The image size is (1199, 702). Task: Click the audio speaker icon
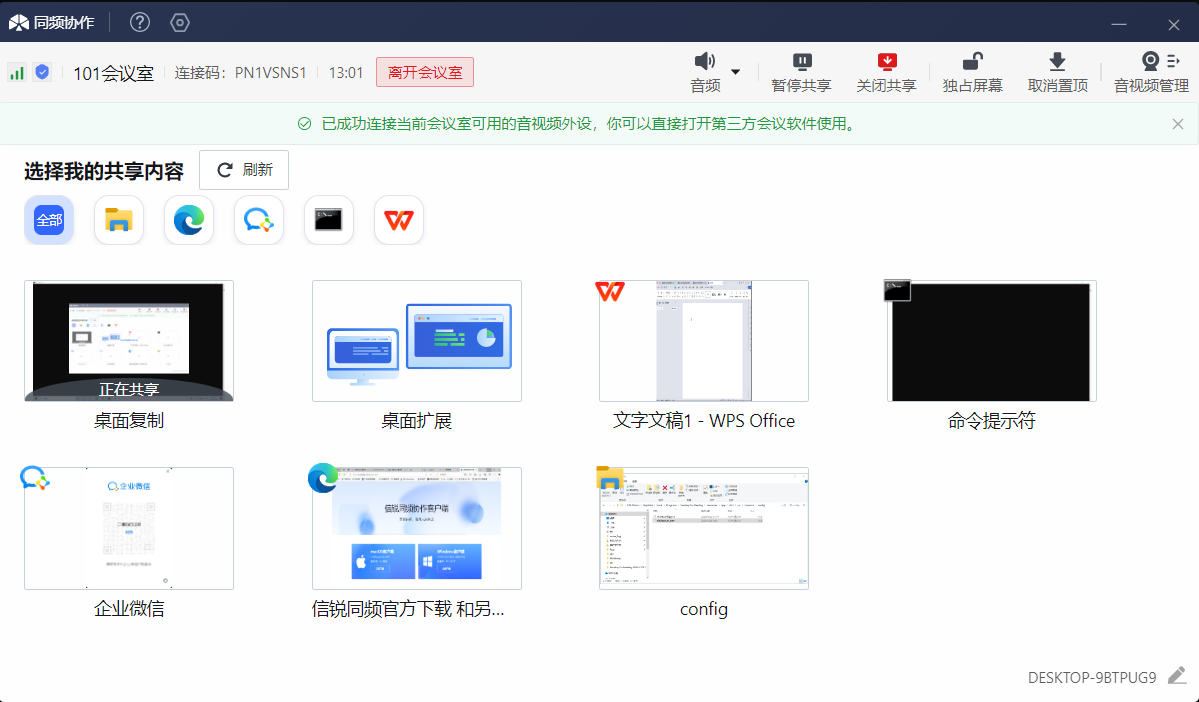tap(705, 61)
